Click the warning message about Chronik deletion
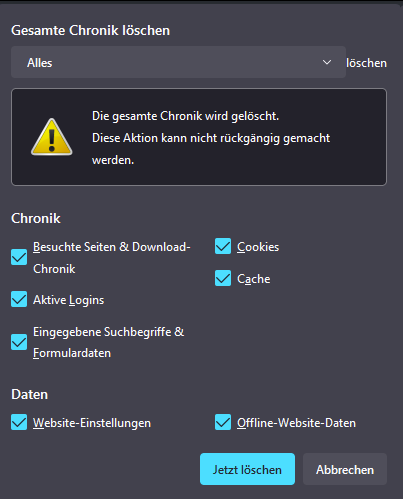The image size is (403, 499). (211, 138)
